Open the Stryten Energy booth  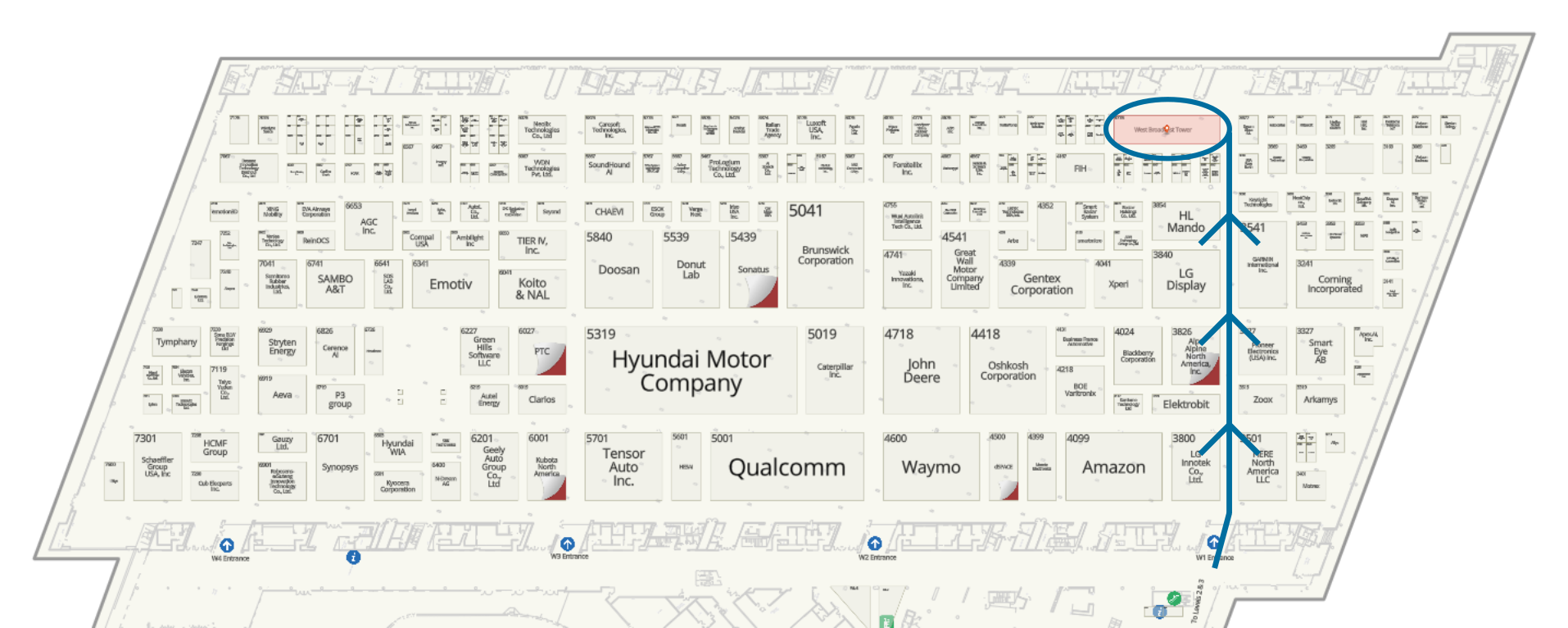[x=282, y=346]
